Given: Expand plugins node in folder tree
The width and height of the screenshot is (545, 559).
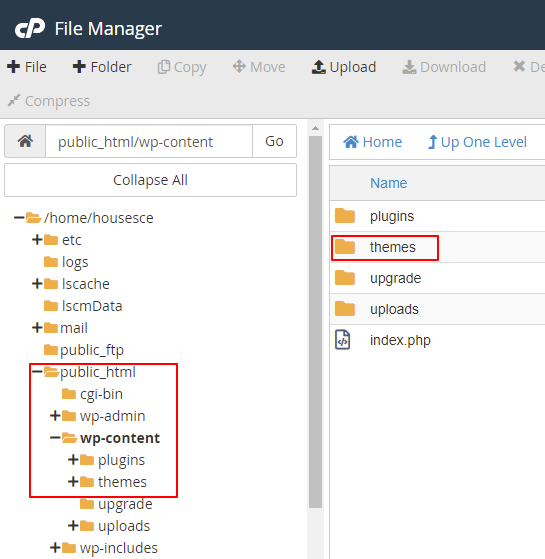Looking at the screenshot, I should tap(73, 460).
